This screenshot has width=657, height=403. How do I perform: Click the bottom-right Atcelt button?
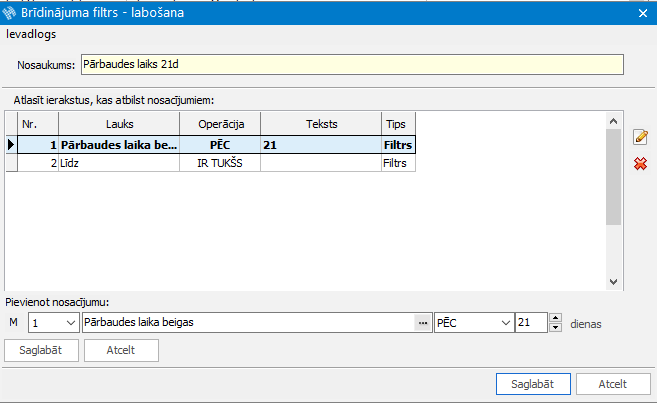pos(613,384)
